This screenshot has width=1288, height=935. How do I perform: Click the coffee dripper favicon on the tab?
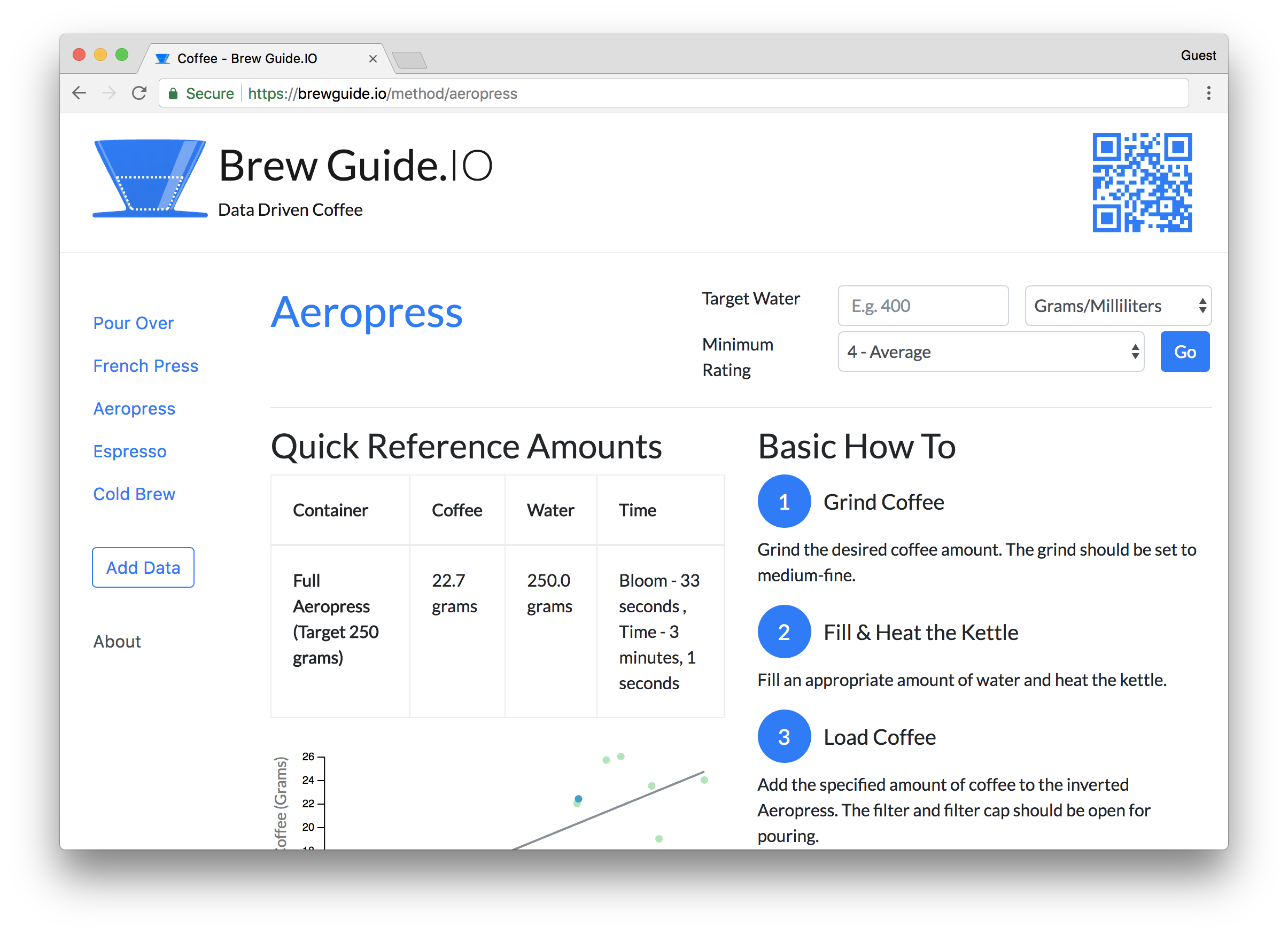(163, 58)
